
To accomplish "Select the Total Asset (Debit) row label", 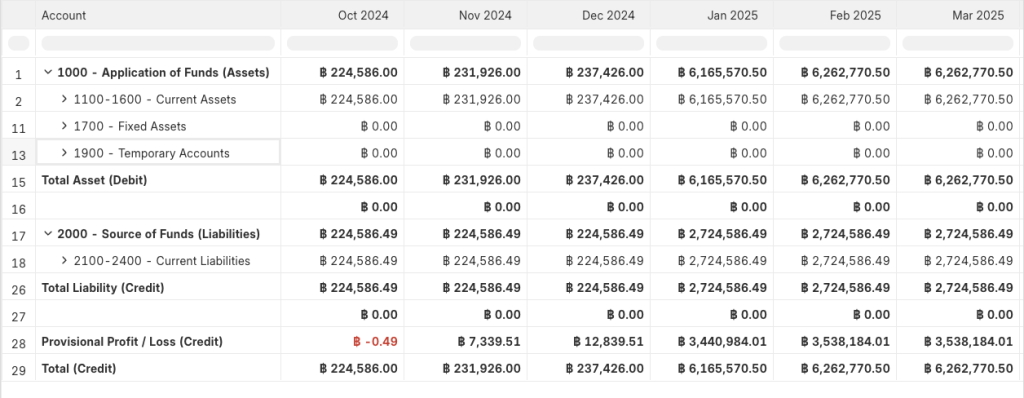I will point(95,180).
